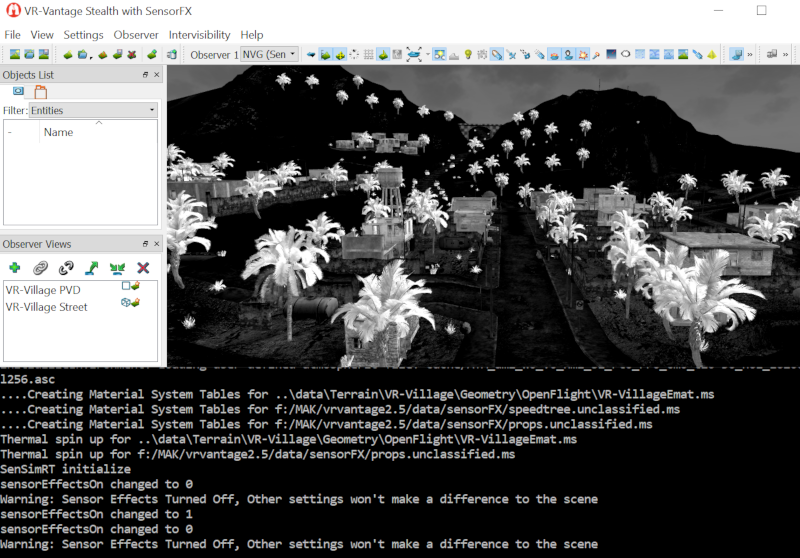Expand the last toolbar overflow chevron

point(785,54)
